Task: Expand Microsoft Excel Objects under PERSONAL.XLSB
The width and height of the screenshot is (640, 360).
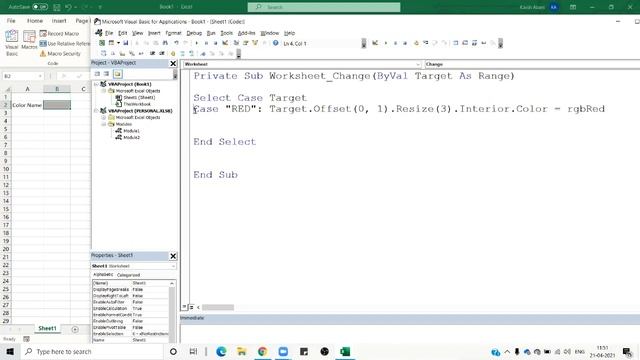Action: (x=104, y=118)
